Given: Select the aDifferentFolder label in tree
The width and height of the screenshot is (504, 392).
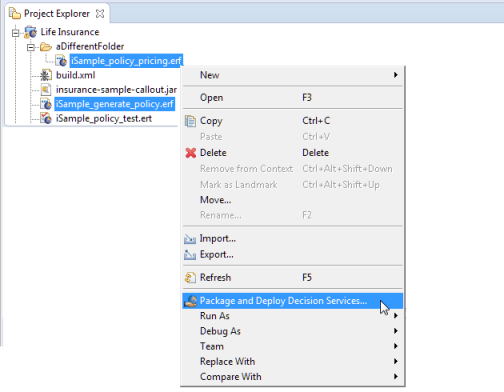Looking at the screenshot, I should 90,46.
